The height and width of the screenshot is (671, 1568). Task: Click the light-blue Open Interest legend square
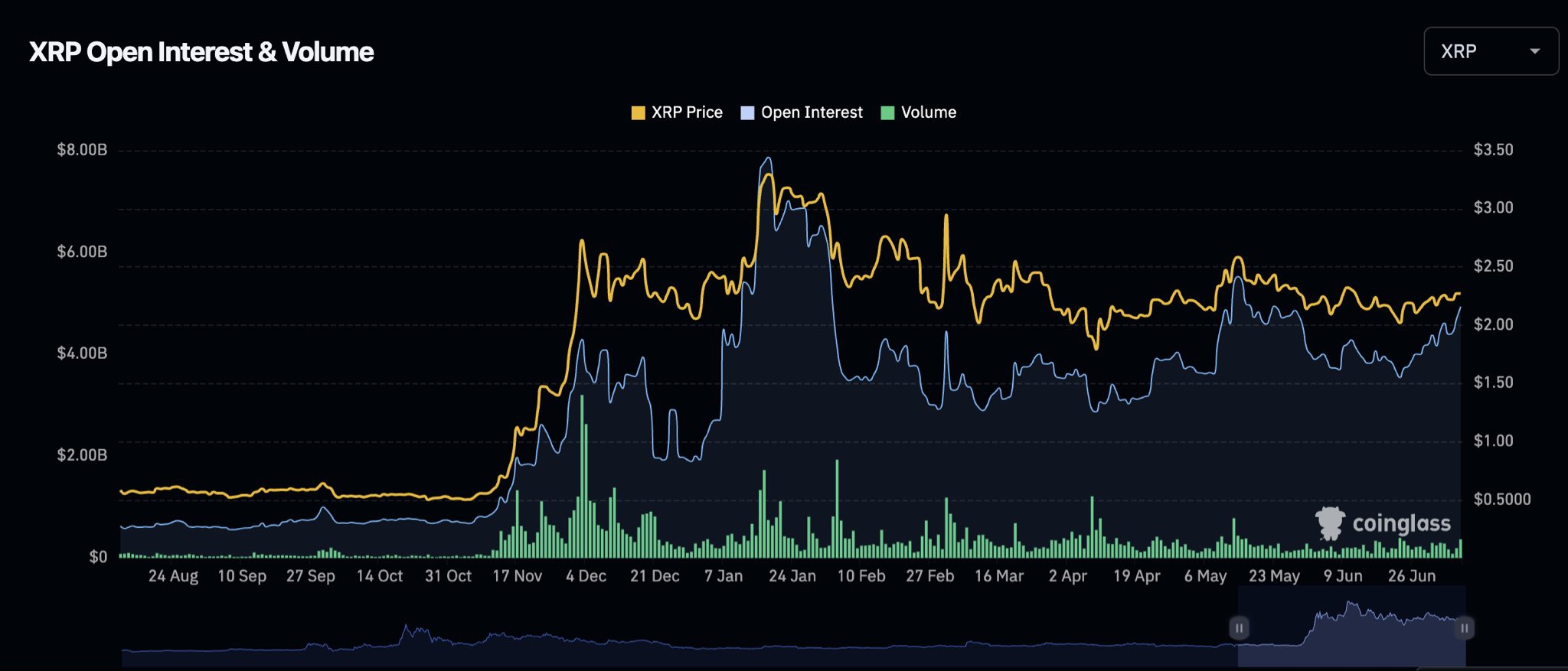tap(747, 113)
